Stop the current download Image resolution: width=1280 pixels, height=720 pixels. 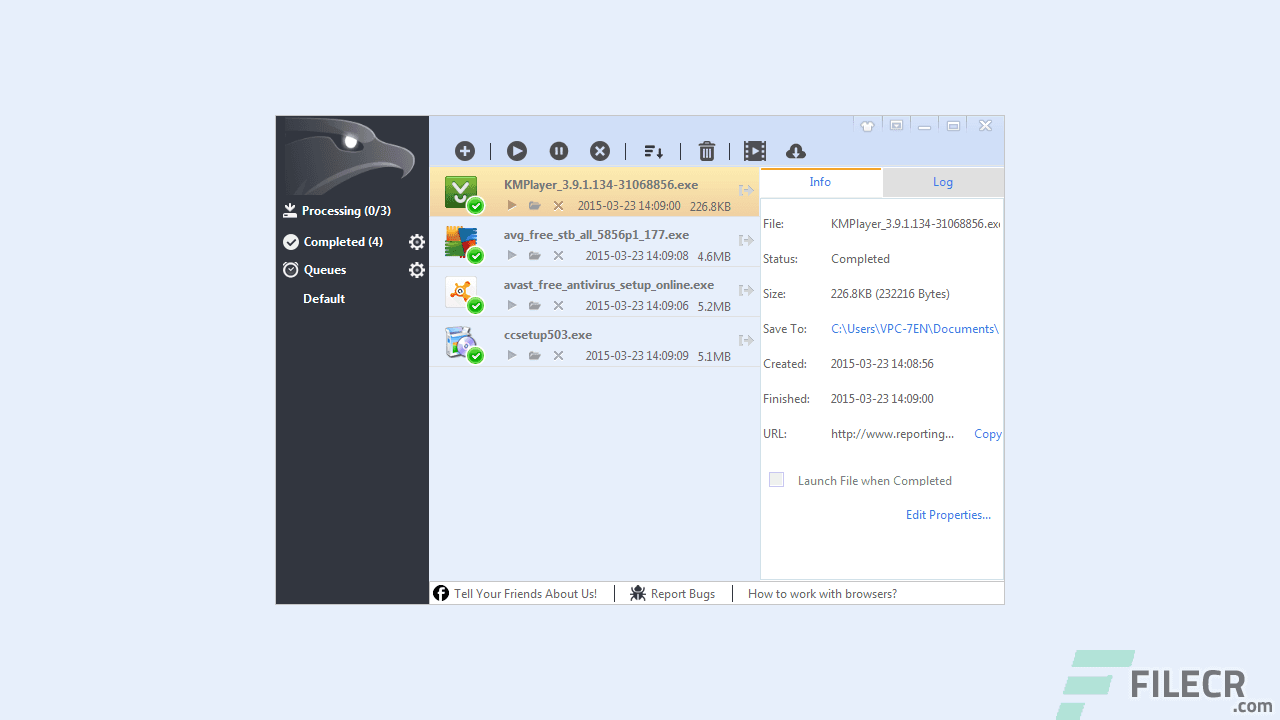click(x=599, y=150)
